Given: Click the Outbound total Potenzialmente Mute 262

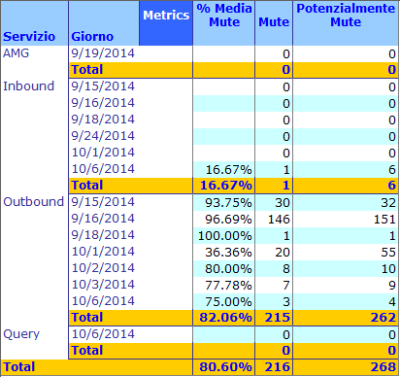Looking at the screenshot, I should tap(383, 317).
